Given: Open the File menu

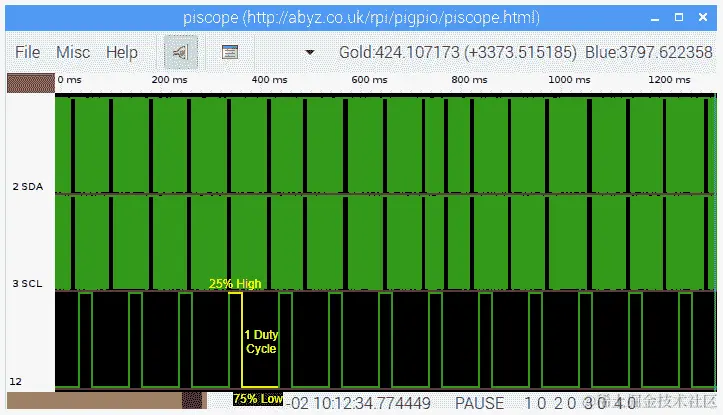Looking at the screenshot, I should (27, 52).
